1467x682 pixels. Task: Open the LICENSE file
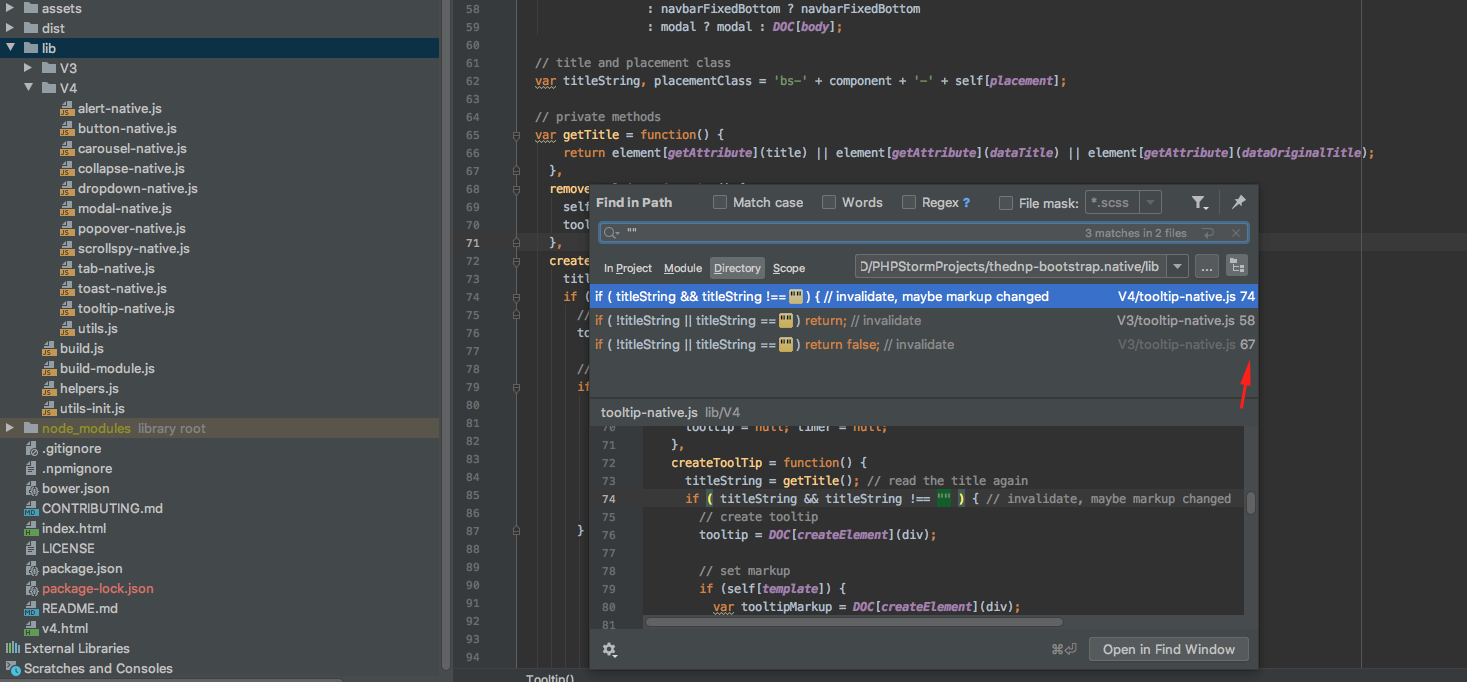click(x=68, y=548)
